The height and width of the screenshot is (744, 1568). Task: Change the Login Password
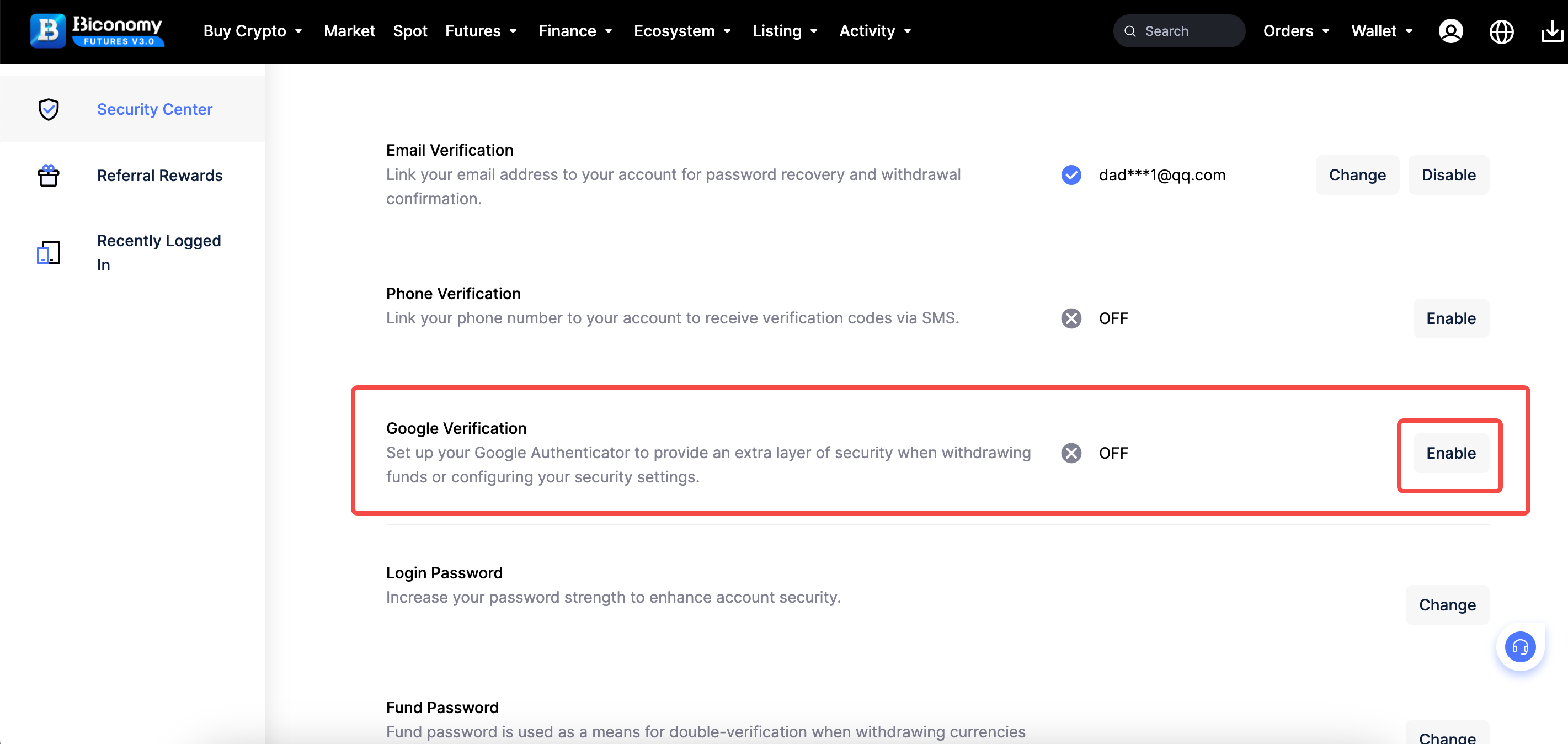coord(1447,604)
